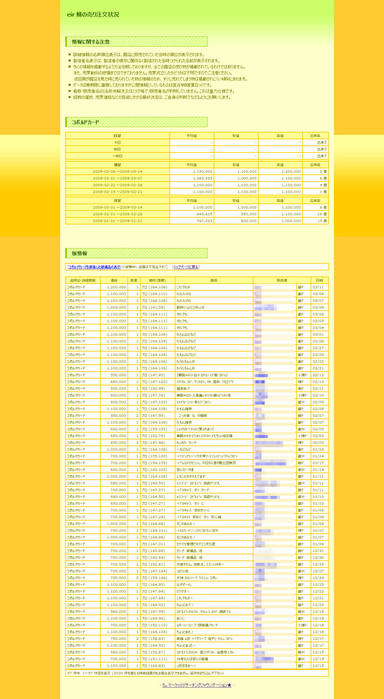The image size is (384, 699).
Task: Select the monthly range 2009-01-01 ~2009-01-31
Action: point(118,221)
